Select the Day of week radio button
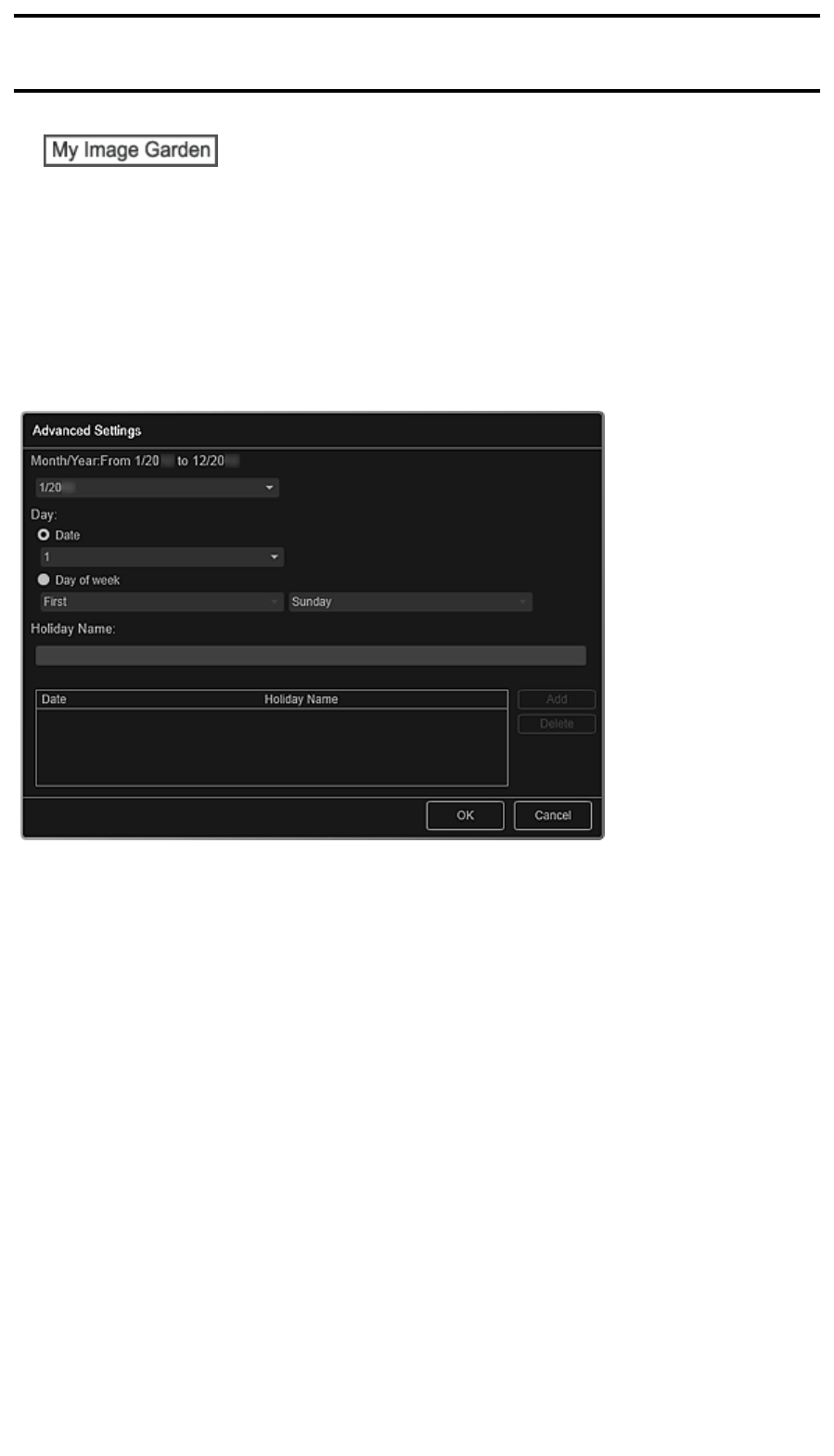 tap(44, 580)
